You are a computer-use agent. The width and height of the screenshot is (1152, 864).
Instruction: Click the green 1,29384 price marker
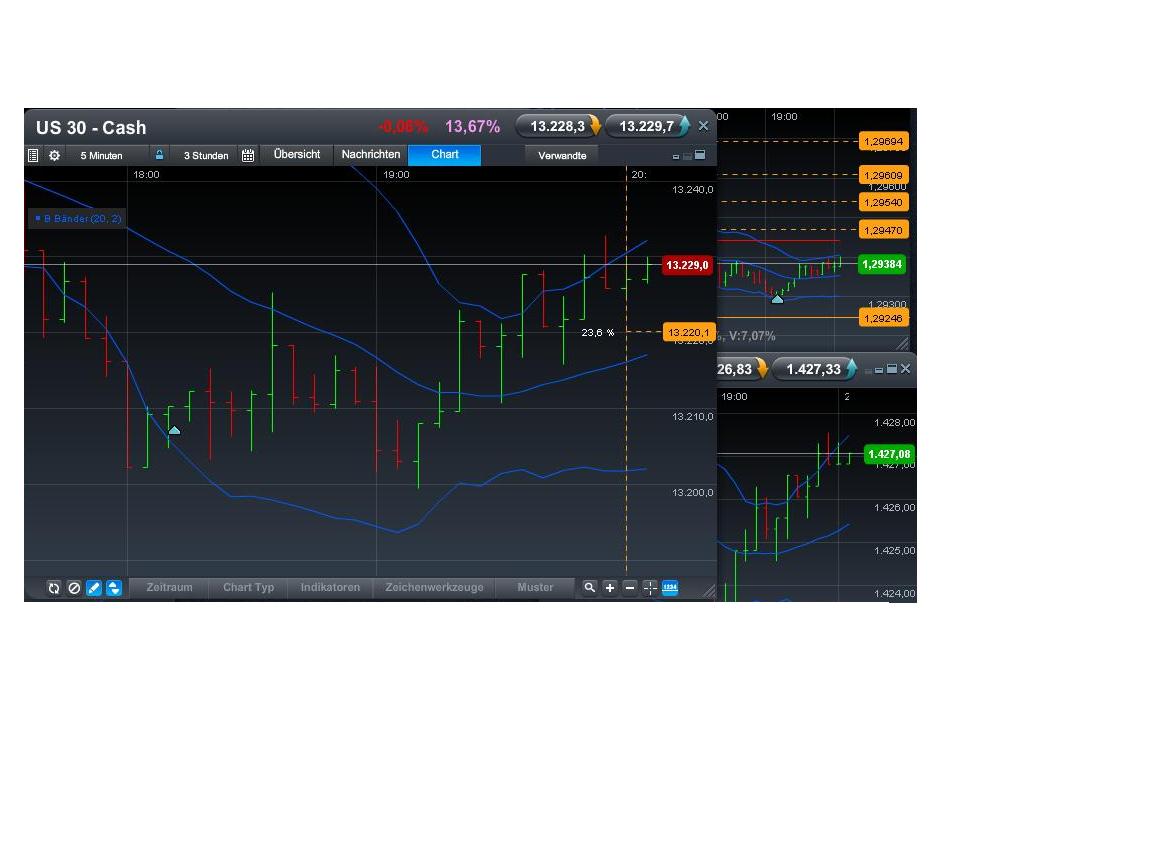882,264
